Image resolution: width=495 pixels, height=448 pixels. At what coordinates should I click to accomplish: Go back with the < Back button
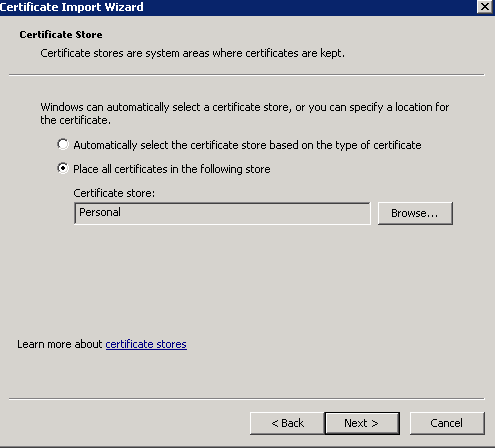[287, 423]
